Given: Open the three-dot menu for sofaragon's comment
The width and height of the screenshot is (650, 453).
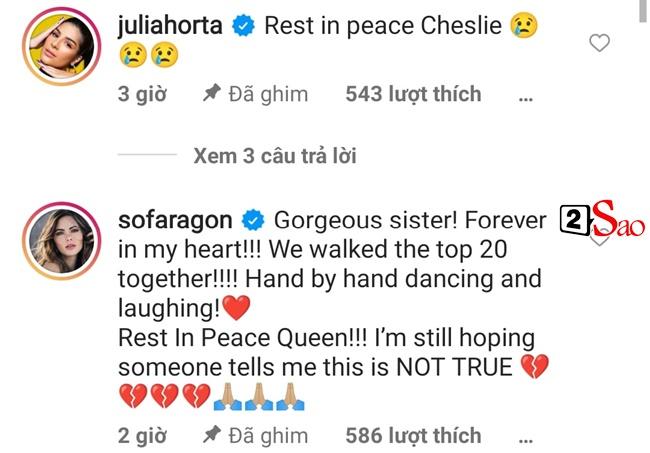Looking at the screenshot, I should tap(526, 440).
